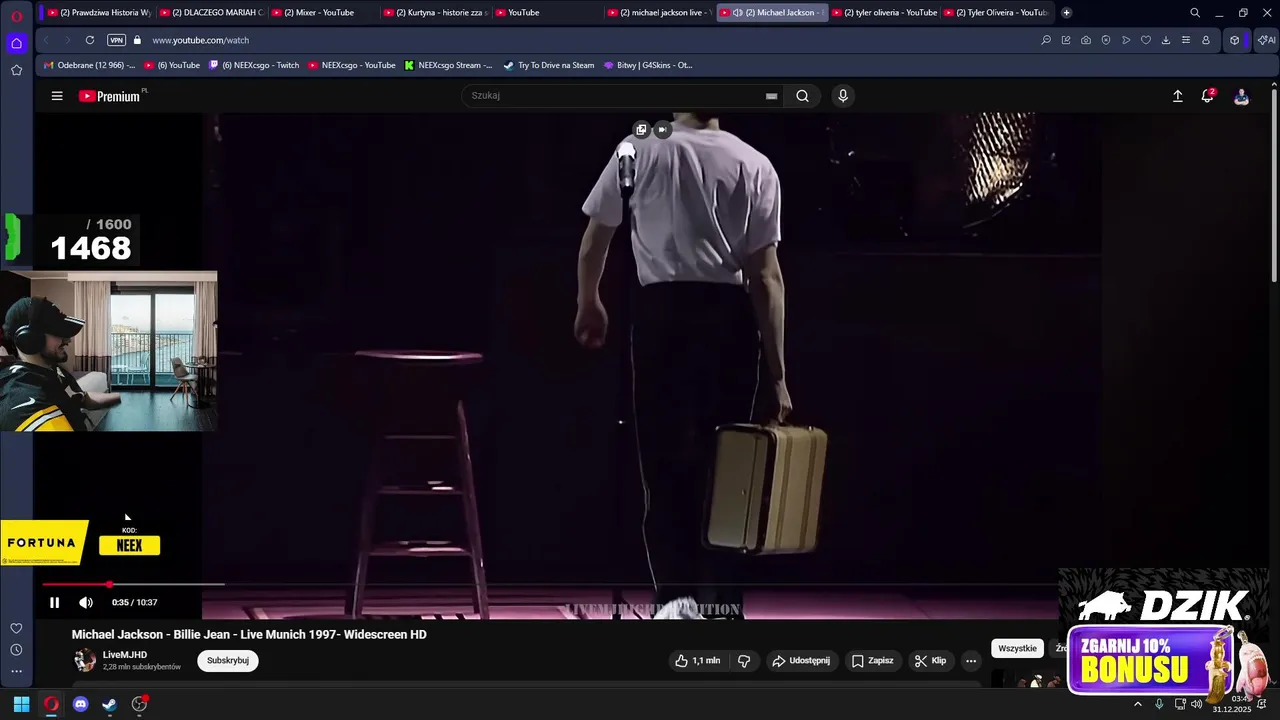Open Try To Drive na Steam bookmark

[x=549, y=65]
